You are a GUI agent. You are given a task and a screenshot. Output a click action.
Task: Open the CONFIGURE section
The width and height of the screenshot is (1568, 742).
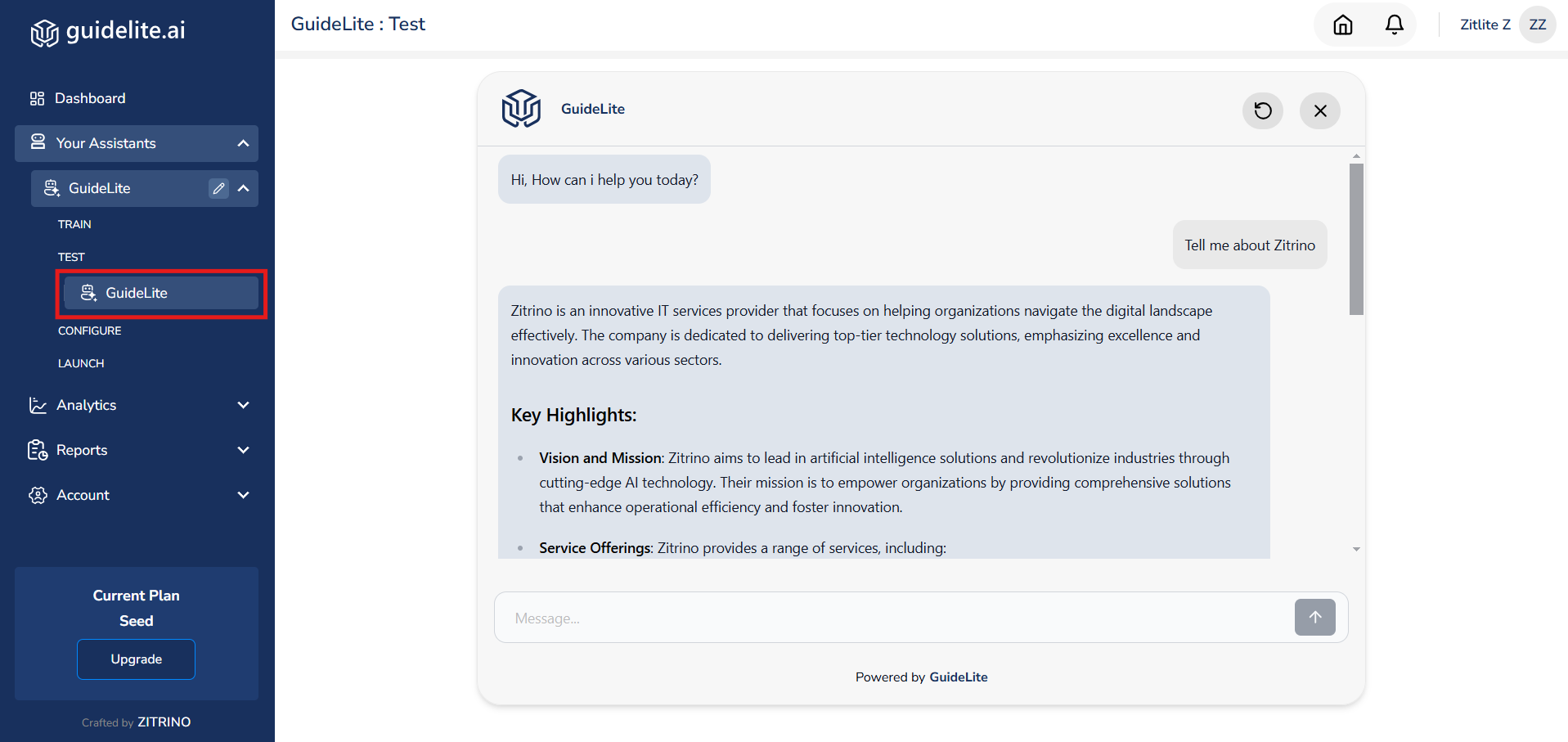point(89,331)
